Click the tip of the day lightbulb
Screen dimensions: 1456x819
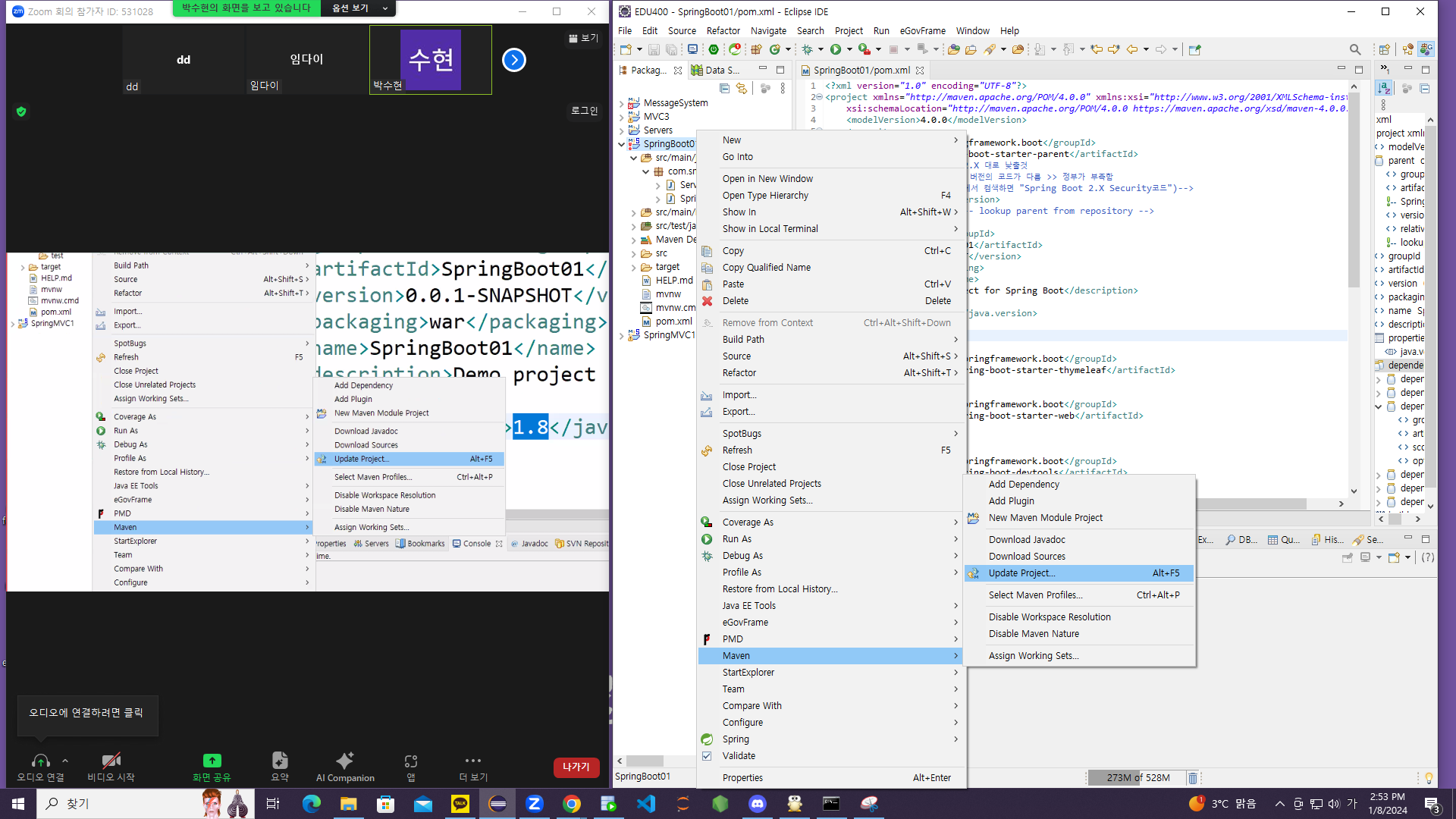(1429, 778)
